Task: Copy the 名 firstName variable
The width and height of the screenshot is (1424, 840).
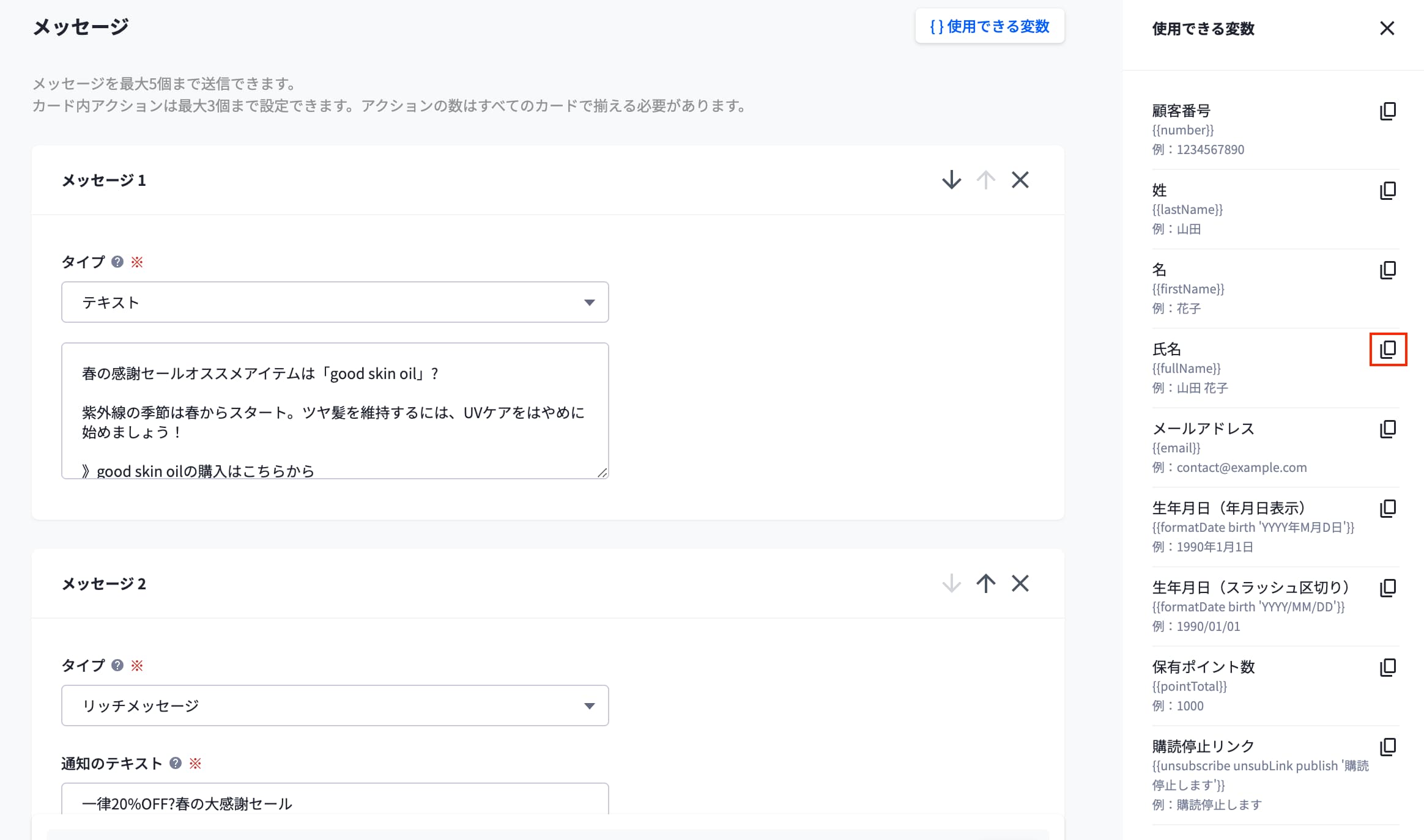Action: point(1388,270)
